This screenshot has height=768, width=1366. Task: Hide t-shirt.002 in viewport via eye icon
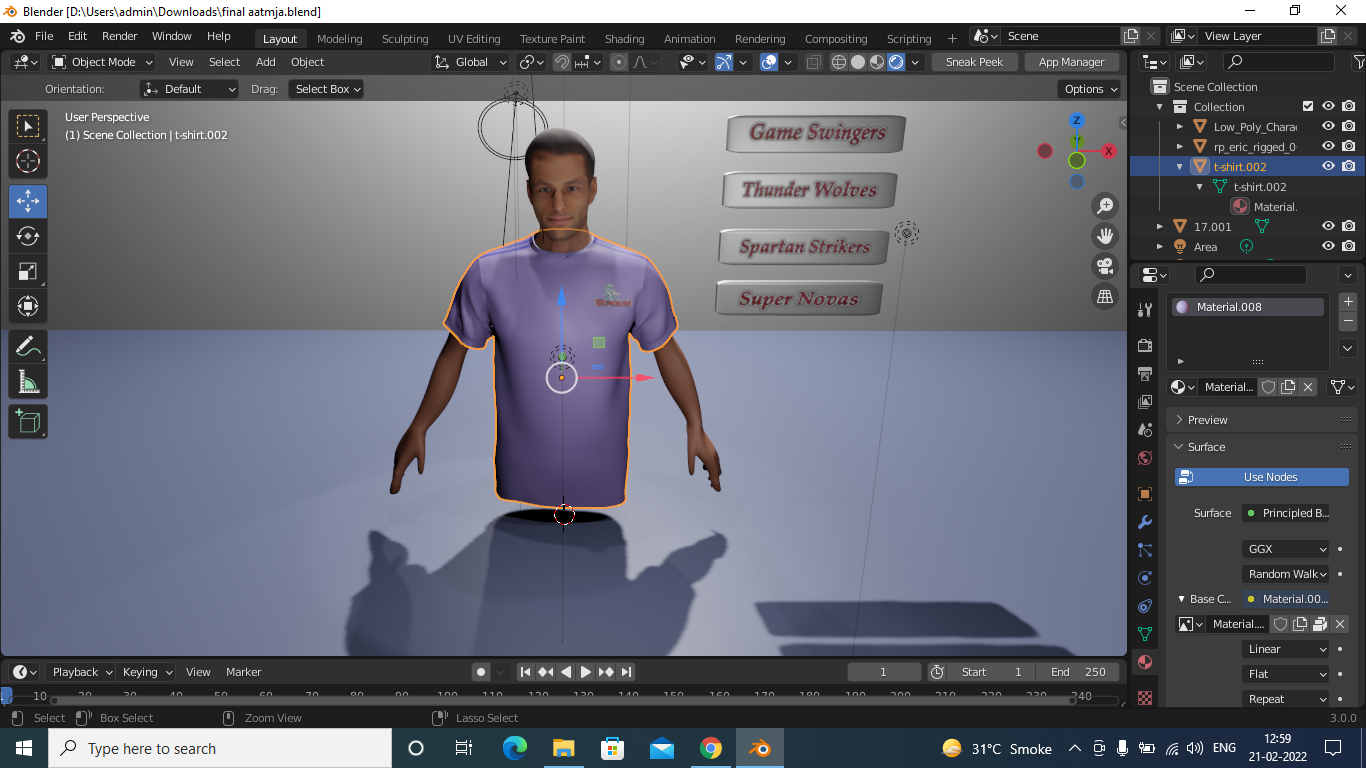(1328, 166)
